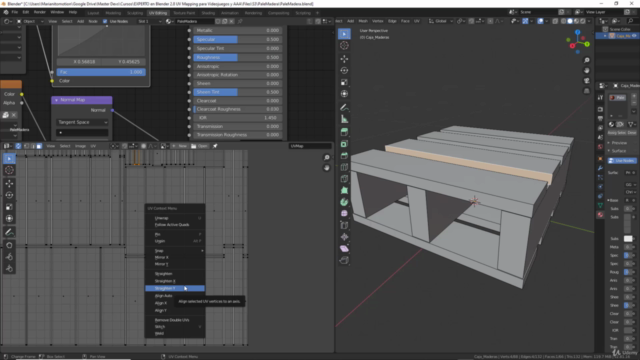Adjust the Specular slider in Principled BSDF node

[237, 39]
